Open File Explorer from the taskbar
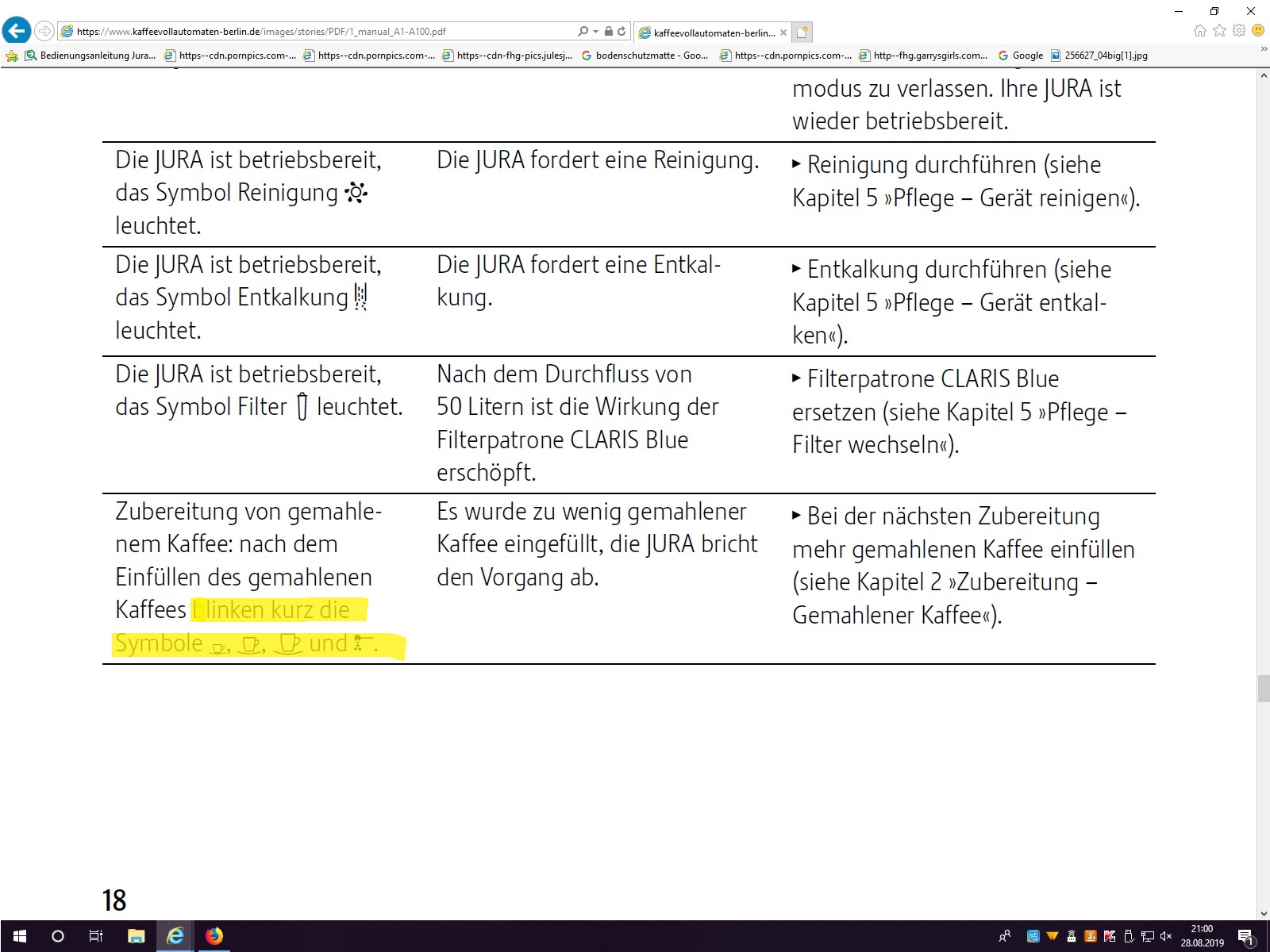 (x=136, y=936)
